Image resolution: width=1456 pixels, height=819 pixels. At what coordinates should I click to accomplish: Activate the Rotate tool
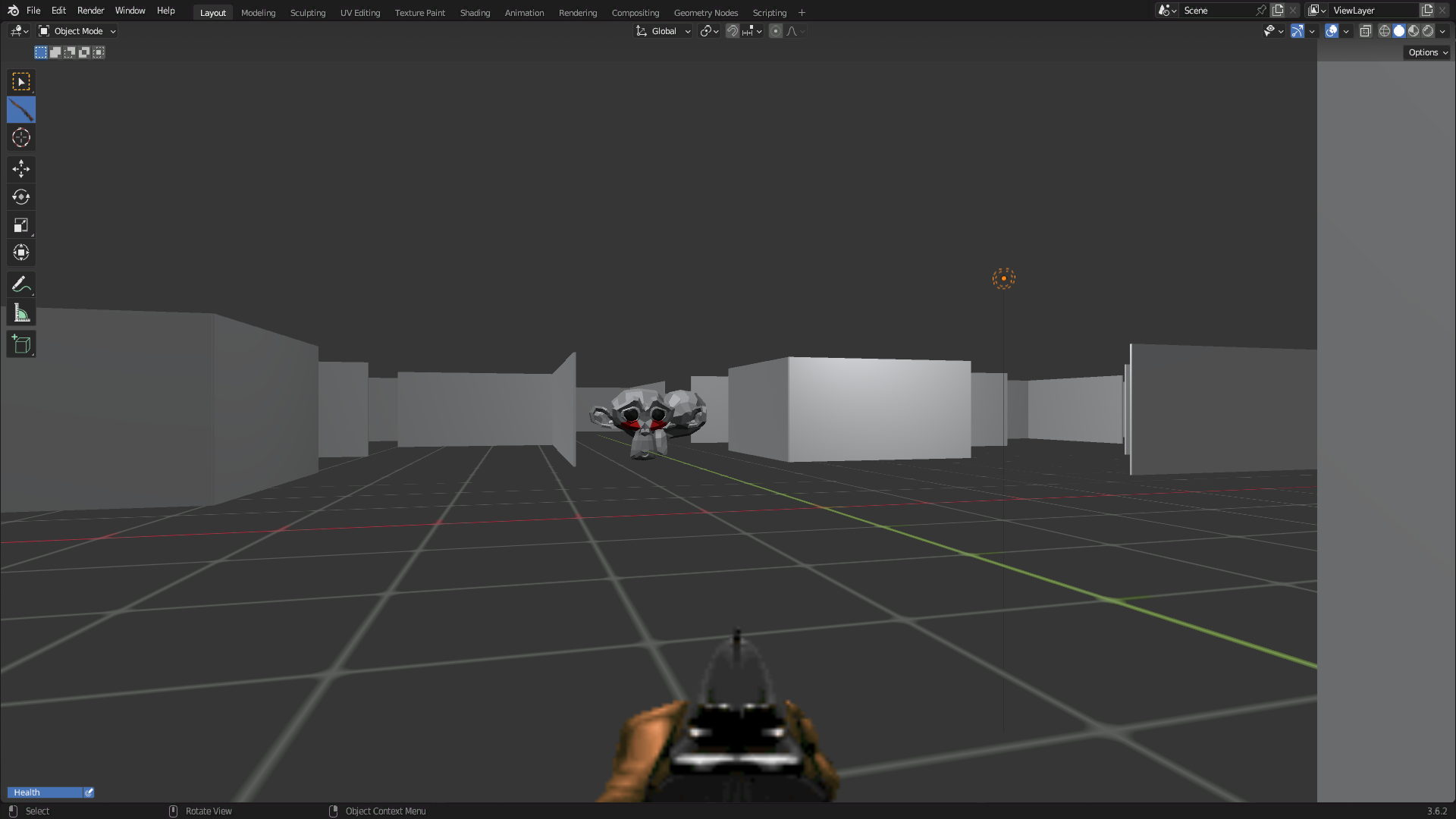click(x=21, y=197)
